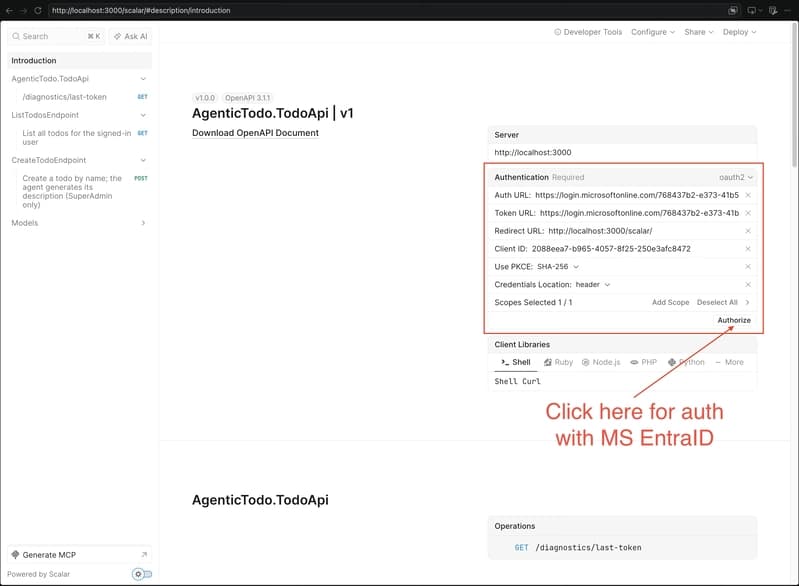Open the Share menu
The width and height of the screenshot is (799, 586).
click(699, 32)
